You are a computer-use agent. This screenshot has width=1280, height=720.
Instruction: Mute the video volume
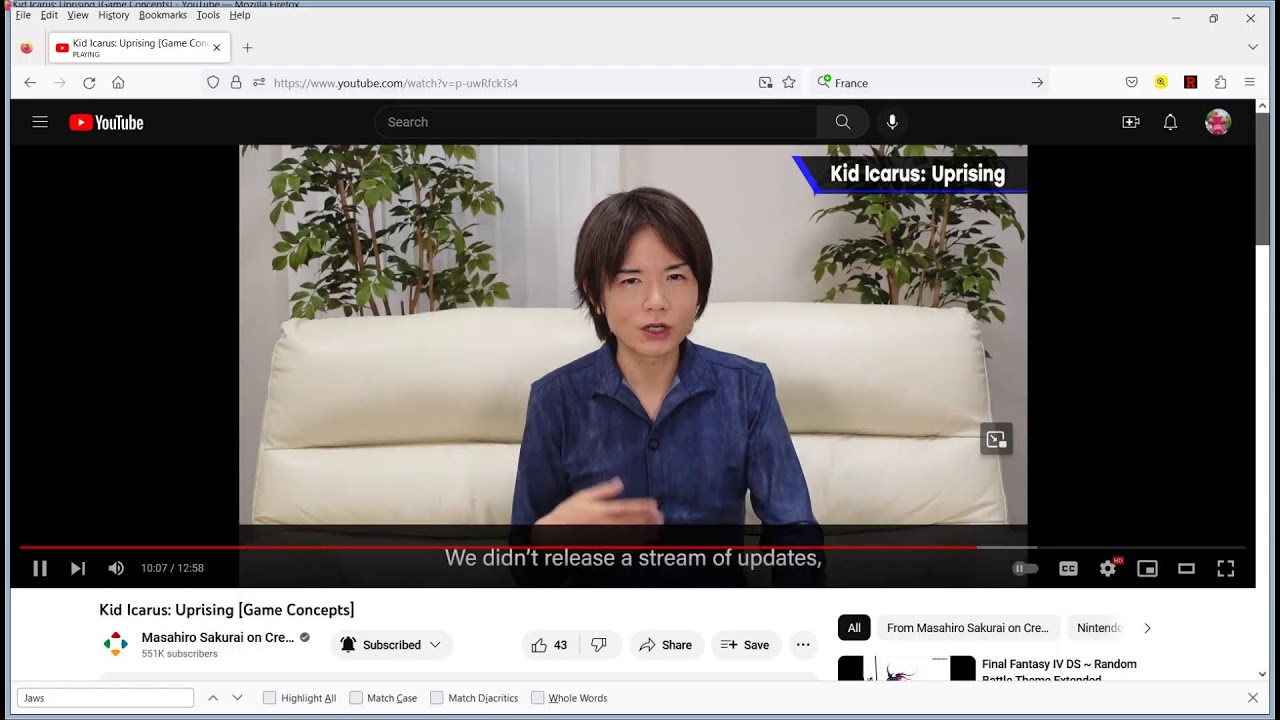coord(116,568)
